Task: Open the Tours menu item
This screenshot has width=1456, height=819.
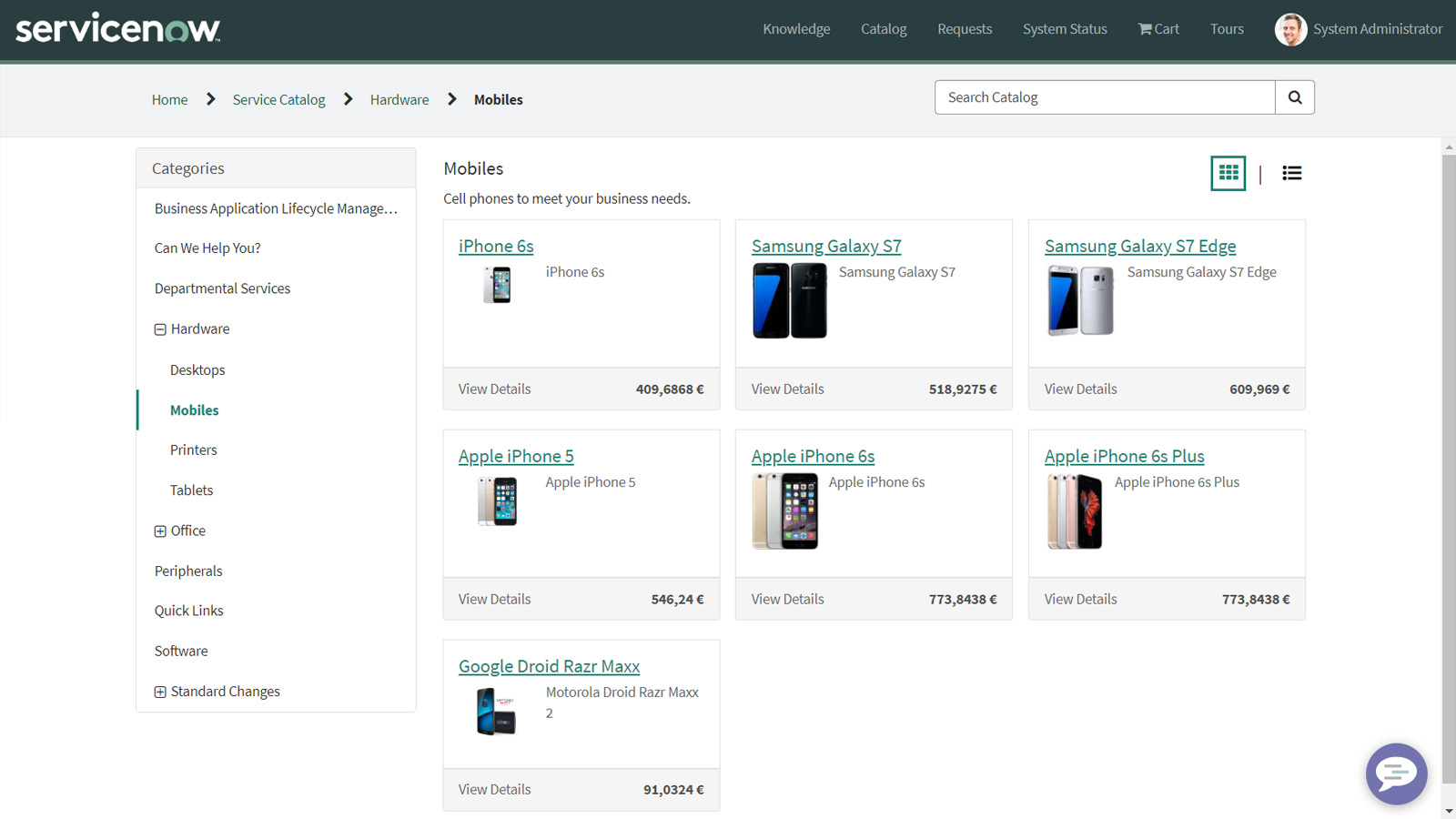Action: click(x=1227, y=29)
